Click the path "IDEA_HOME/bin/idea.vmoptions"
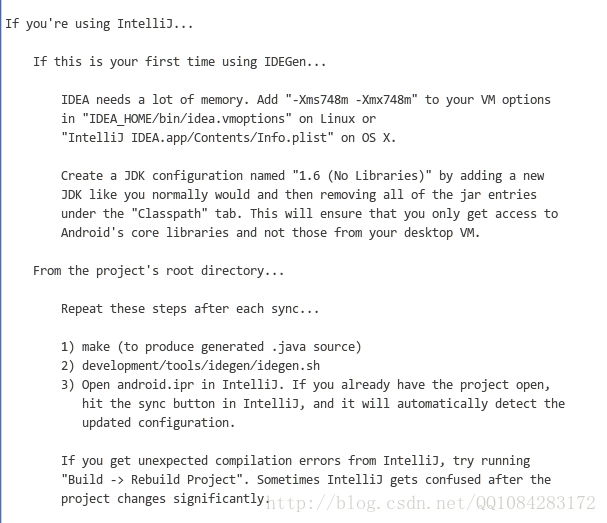This screenshot has height=523, width=607. pyautogui.click(x=187, y=119)
